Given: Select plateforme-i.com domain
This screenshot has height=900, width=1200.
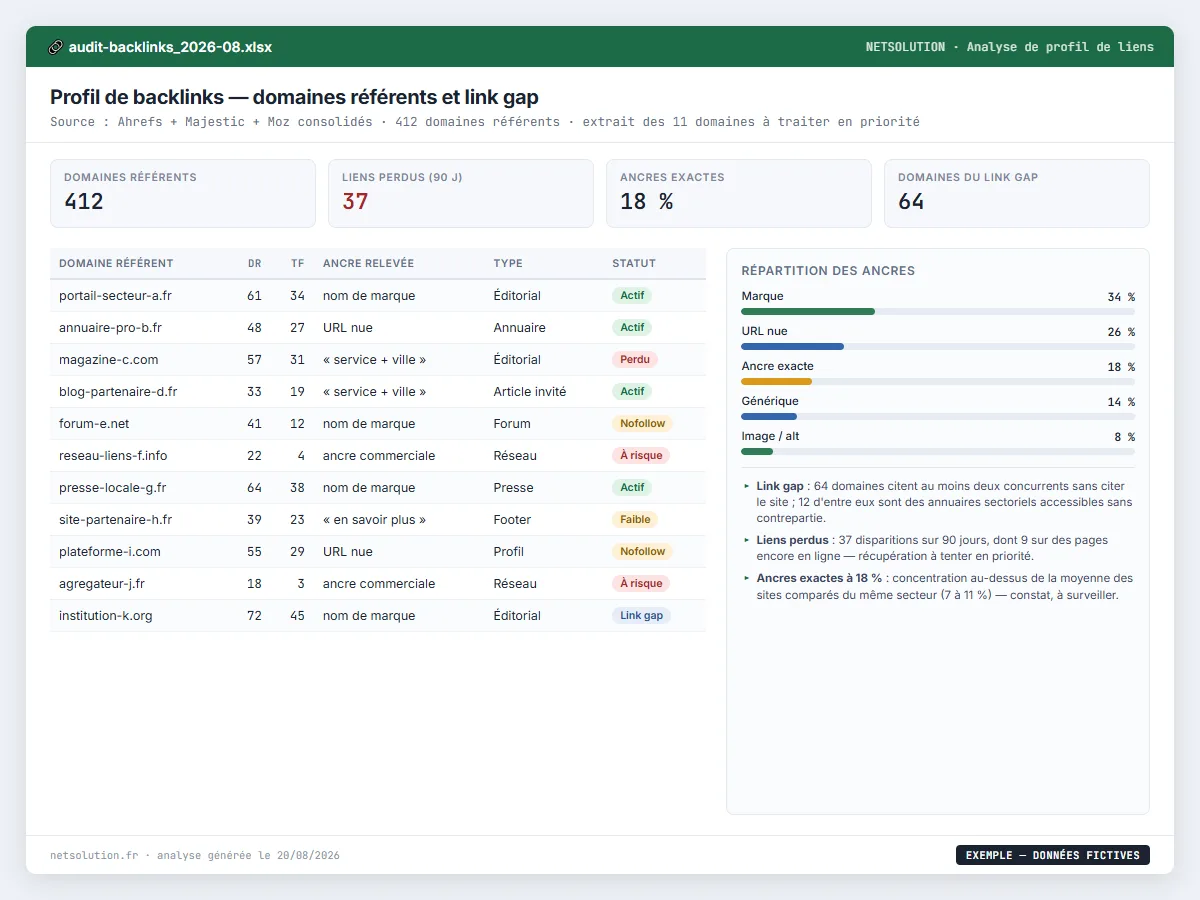Looking at the screenshot, I should coord(110,552).
